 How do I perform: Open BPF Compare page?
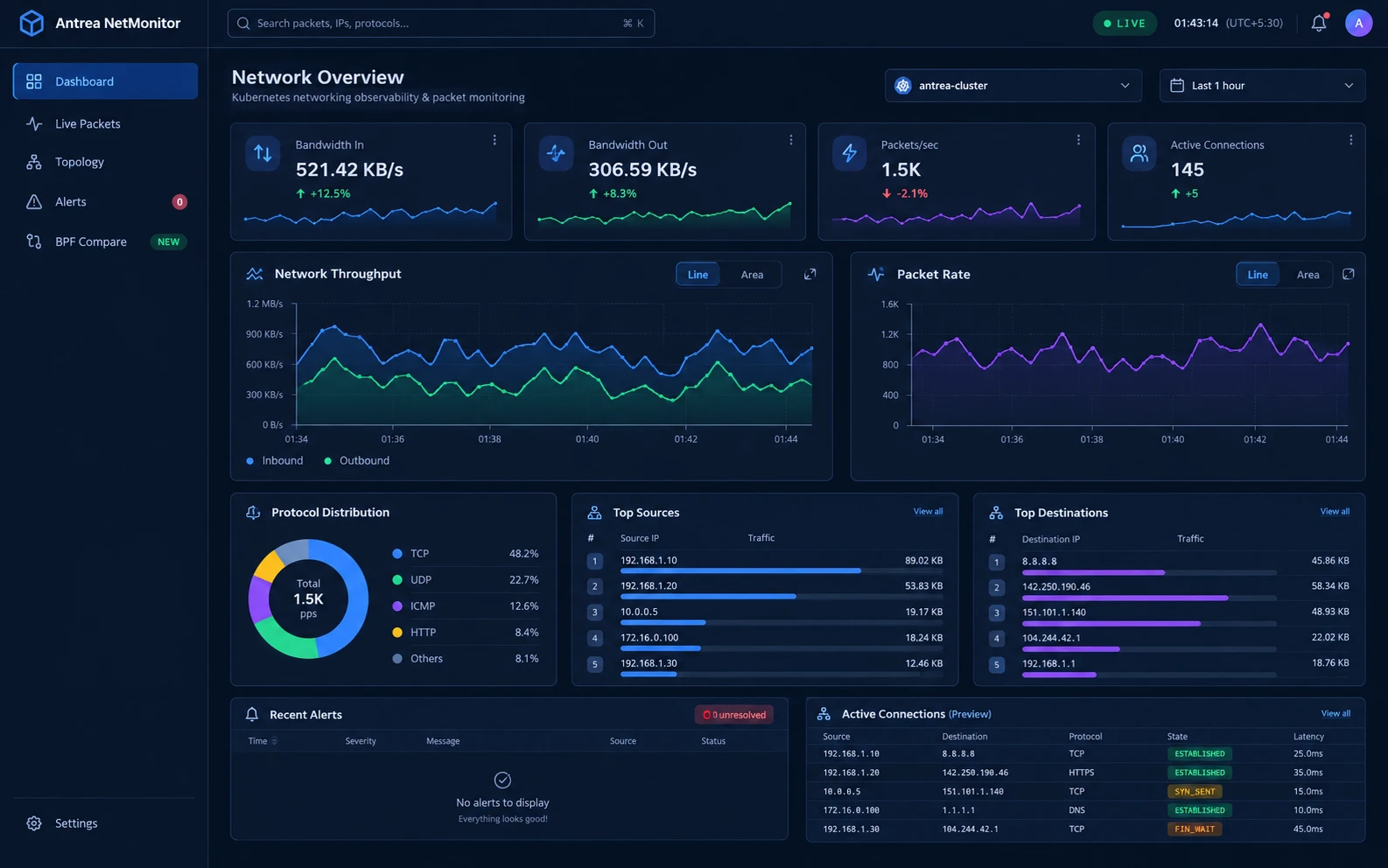click(105, 241)
